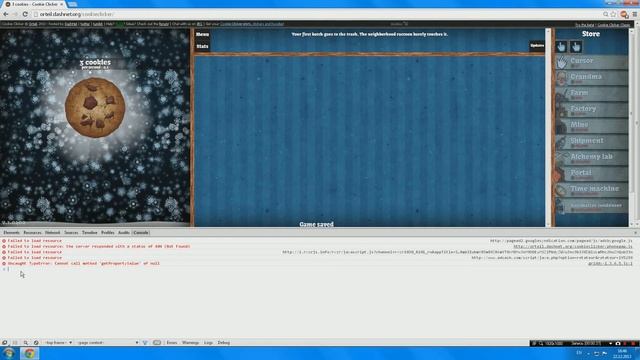Click the browser extension icon beside the star

[624, 14]
